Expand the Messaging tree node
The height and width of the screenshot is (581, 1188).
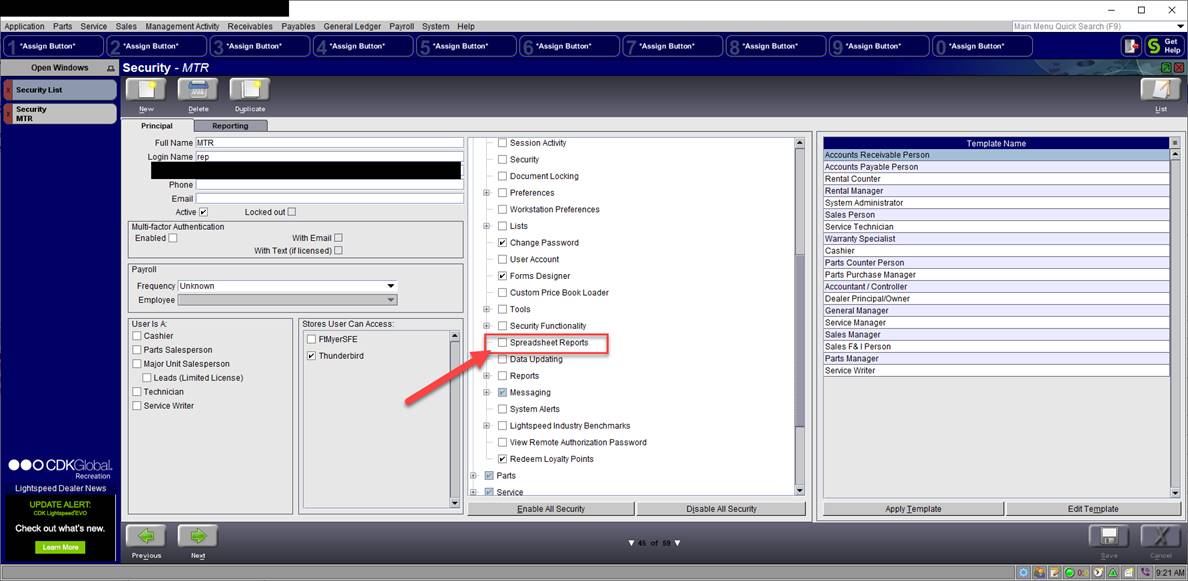pos(487,392)
